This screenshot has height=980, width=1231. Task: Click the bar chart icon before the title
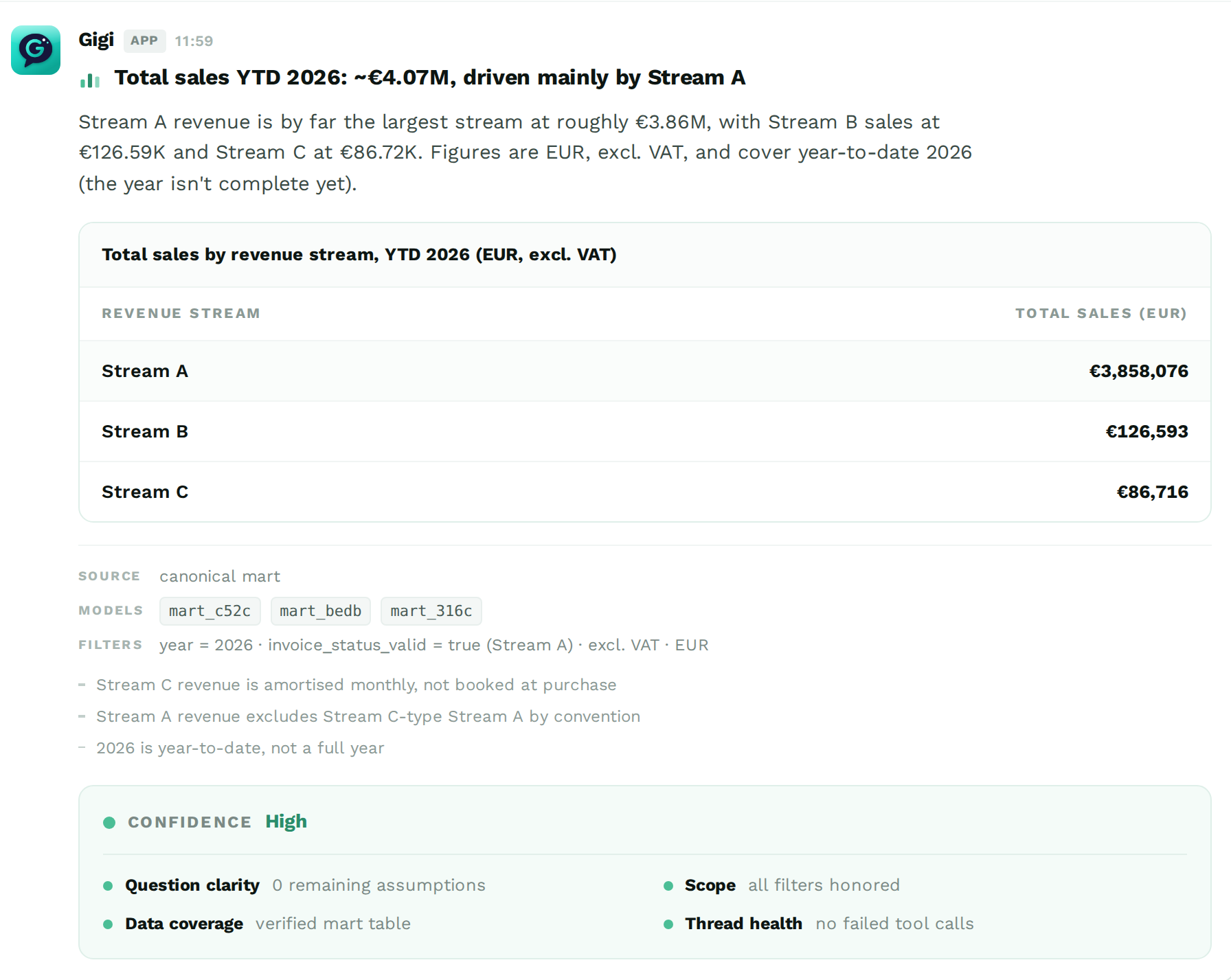click(x=90, y=80)
